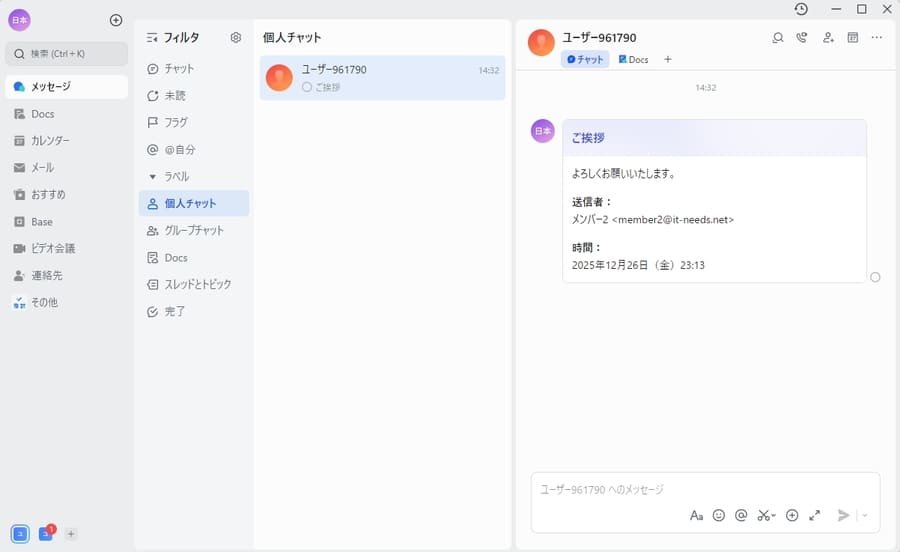This screenshot has height=552, width=900.
Task: Open text formatting (Aa) in composer
Action: click(x=696, y=515)
